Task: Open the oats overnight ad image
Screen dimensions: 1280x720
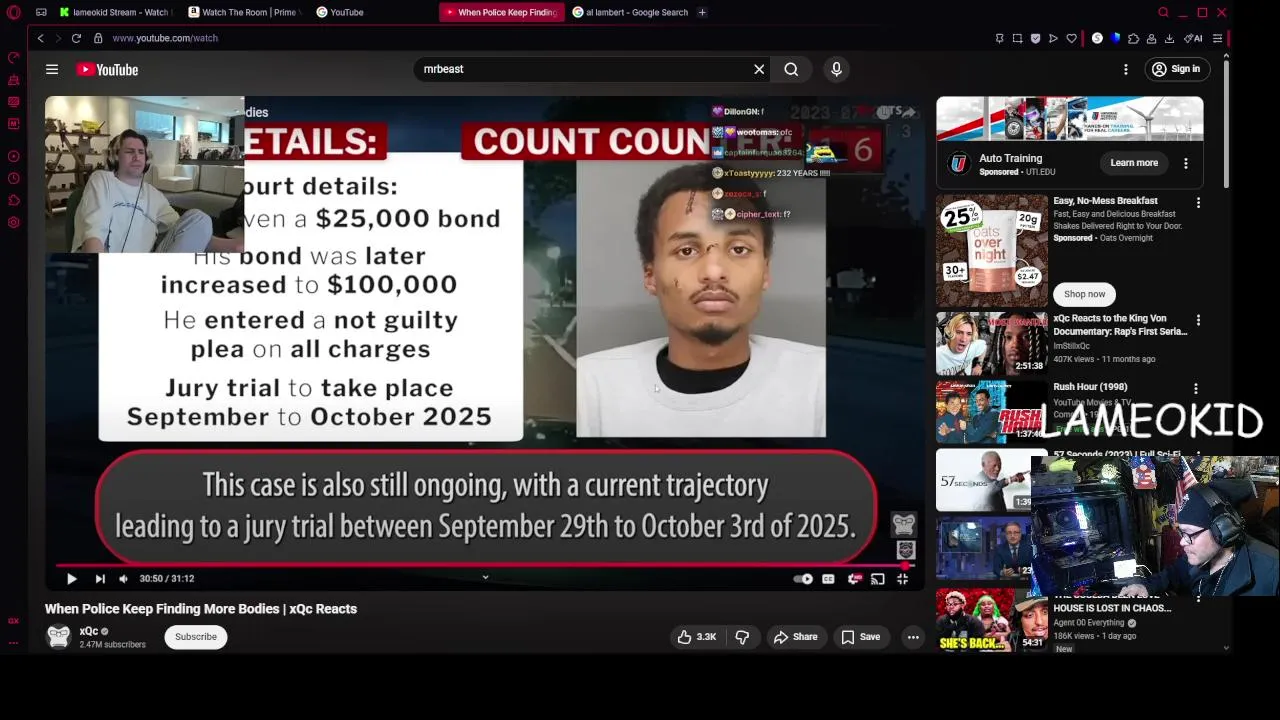Action: (991, 250)
